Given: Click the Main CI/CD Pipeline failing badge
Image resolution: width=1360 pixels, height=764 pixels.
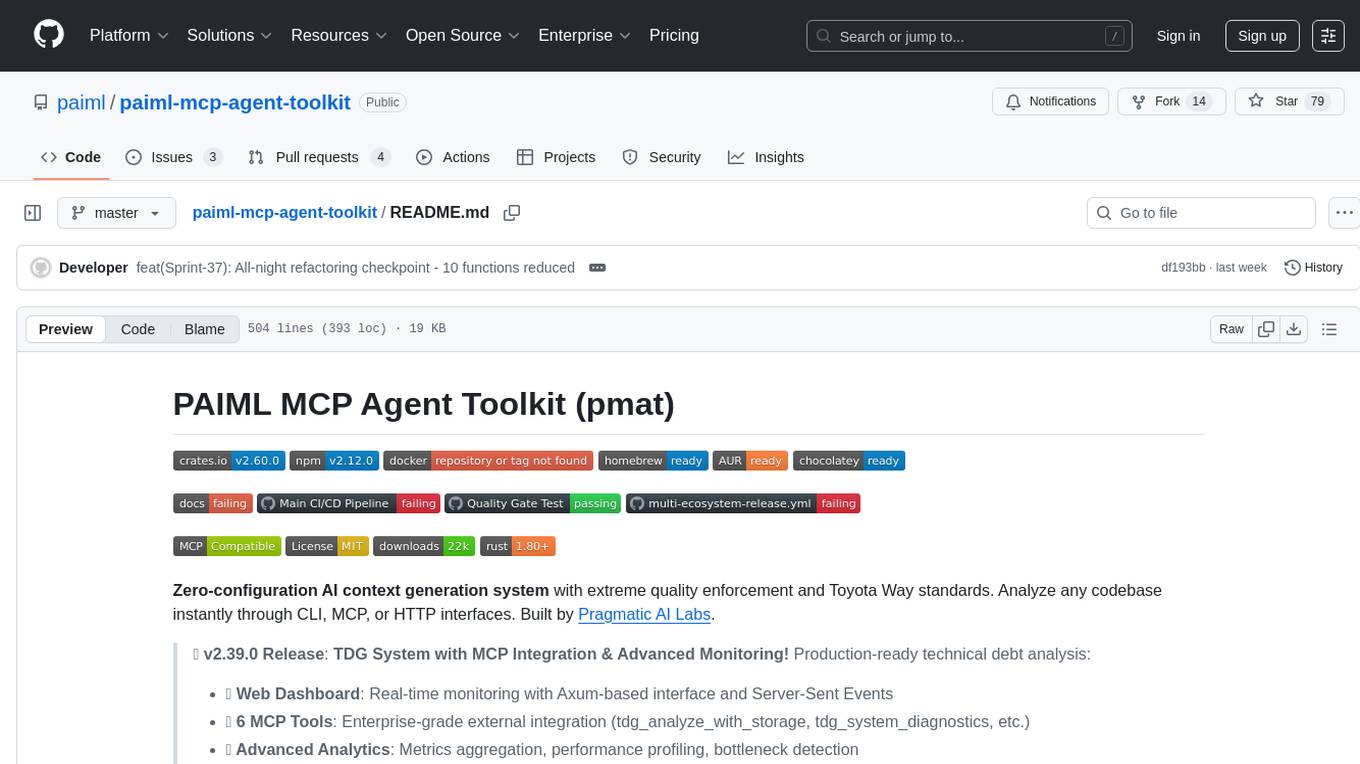Looking at the screenshot, I should pos(348,503).
